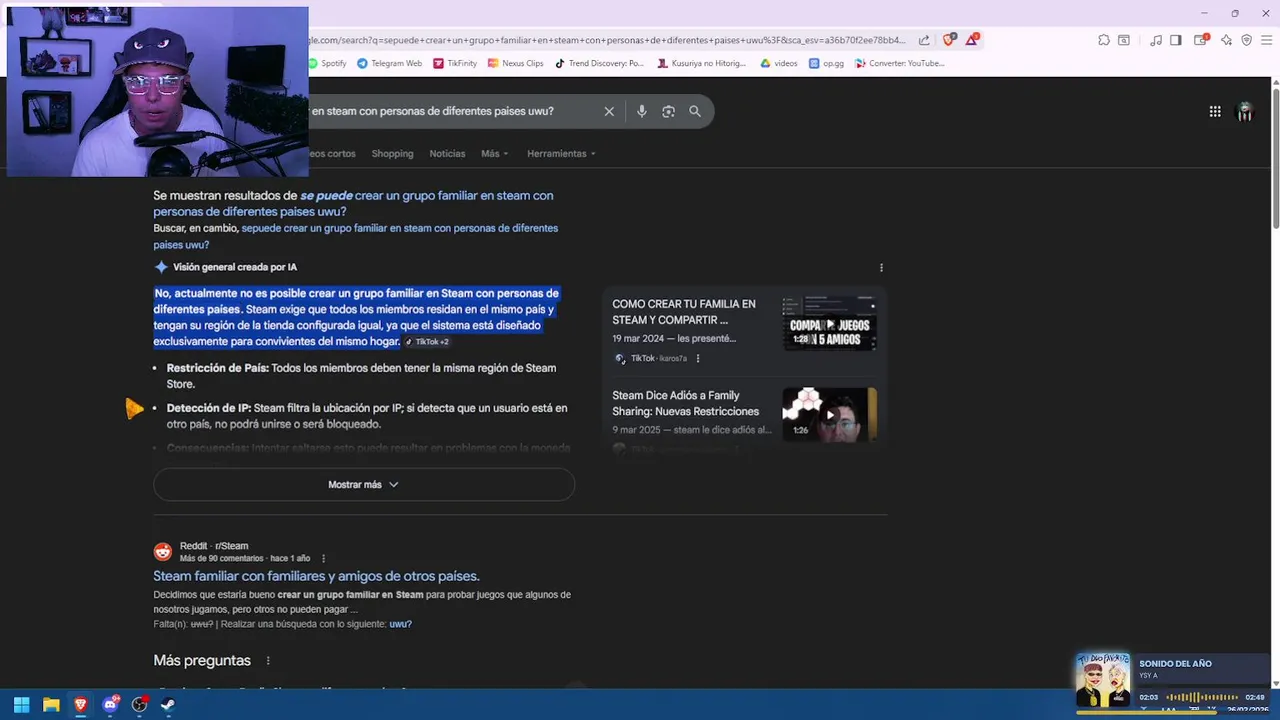Open options for the first TikTok video result
The height and width of the screenshot is (720, 1280).
click(698, 358)
